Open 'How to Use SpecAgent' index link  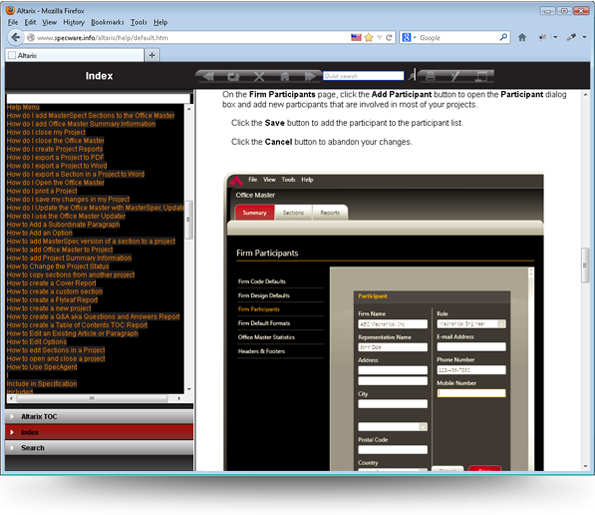(42, 367)
